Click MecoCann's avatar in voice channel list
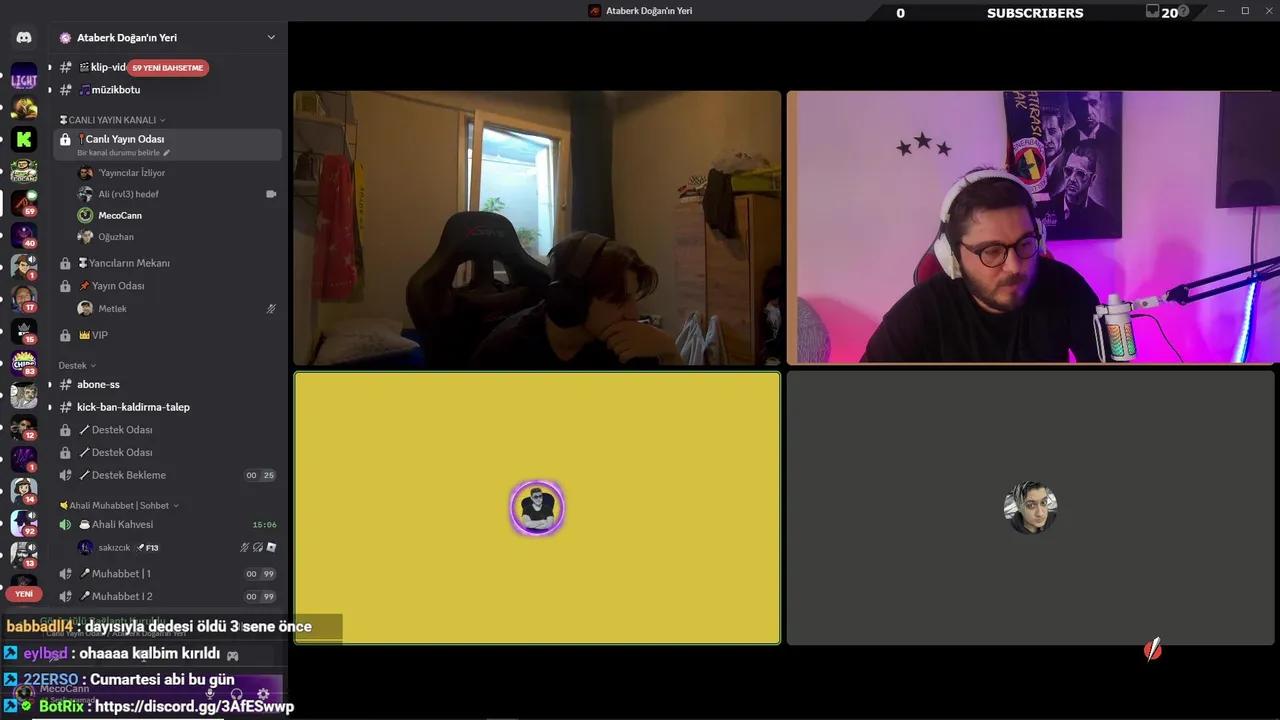1280x720 pixels. pyautogui.click(x=85, y=215)
